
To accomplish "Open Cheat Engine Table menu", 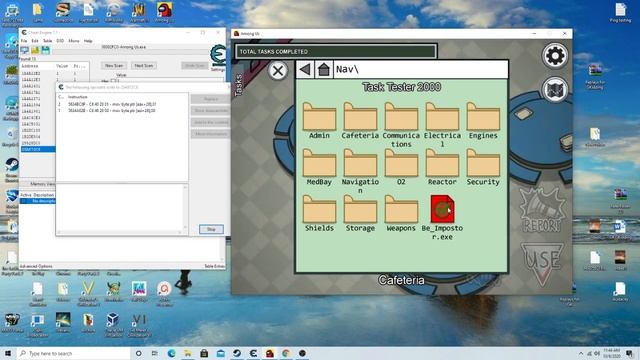I will point(47,41).
